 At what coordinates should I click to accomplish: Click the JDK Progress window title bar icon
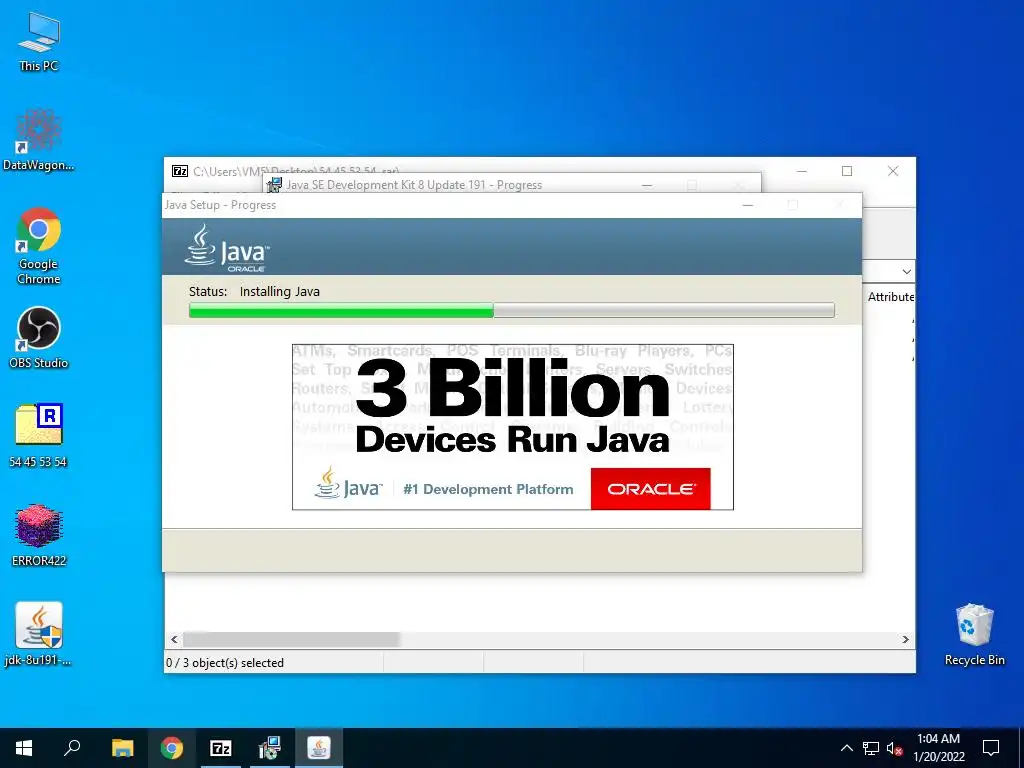click(x=275, y=185)
